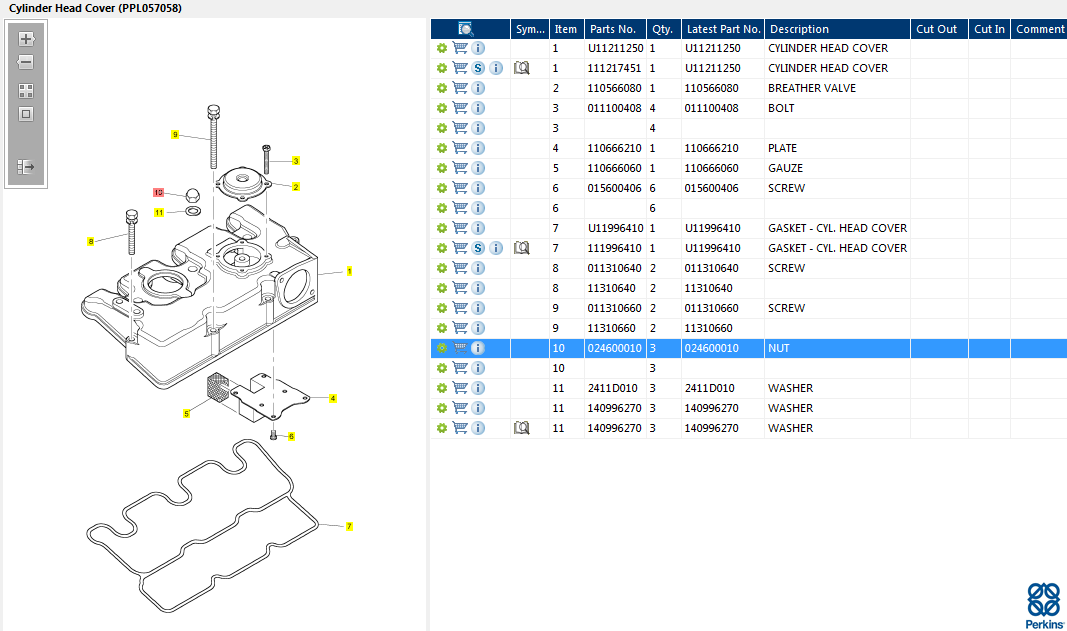Click the four-square grid view icon
The image size is (1067, 631).
pos(26,90)
